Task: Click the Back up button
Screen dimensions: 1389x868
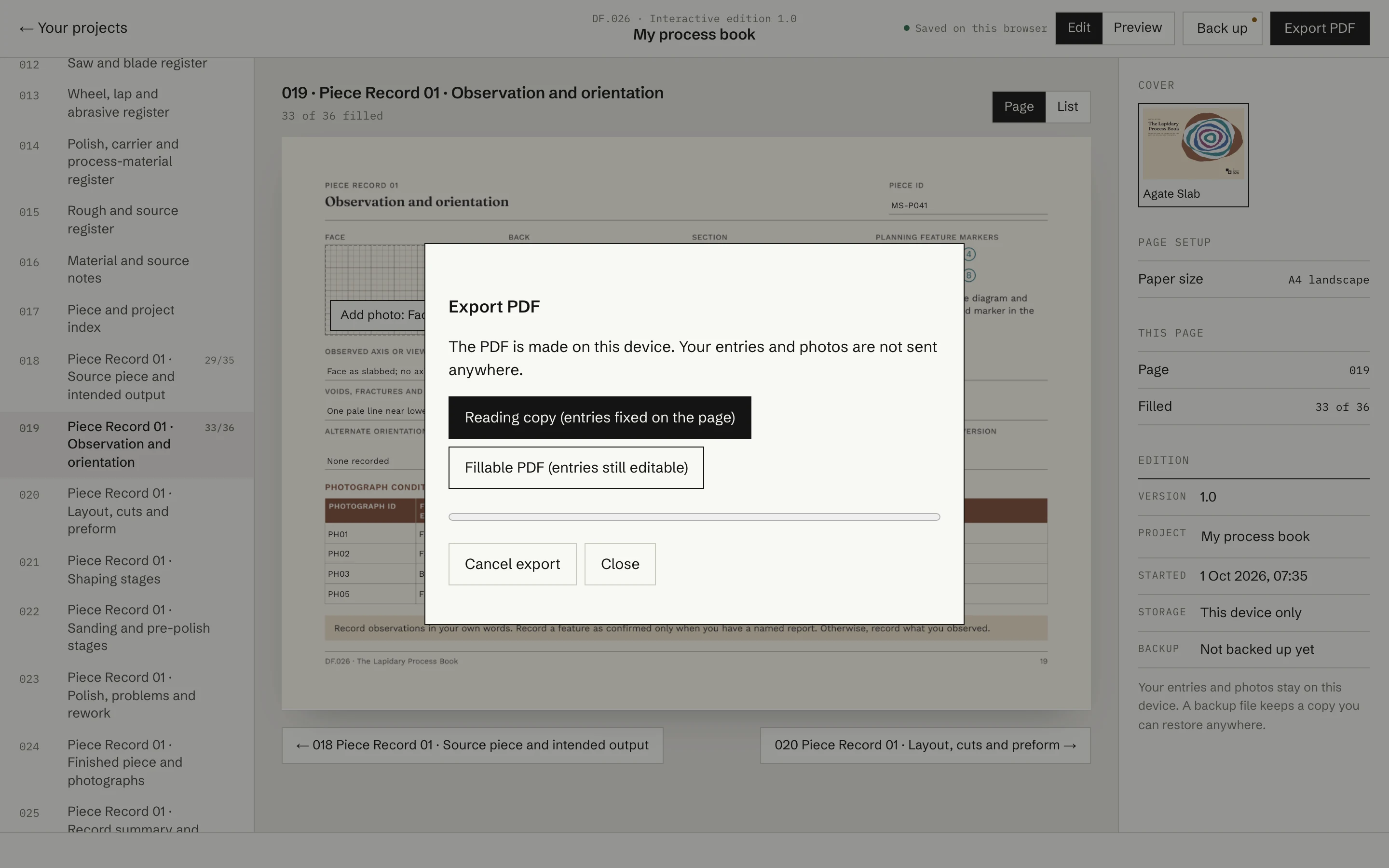Action: (1222, 28)
